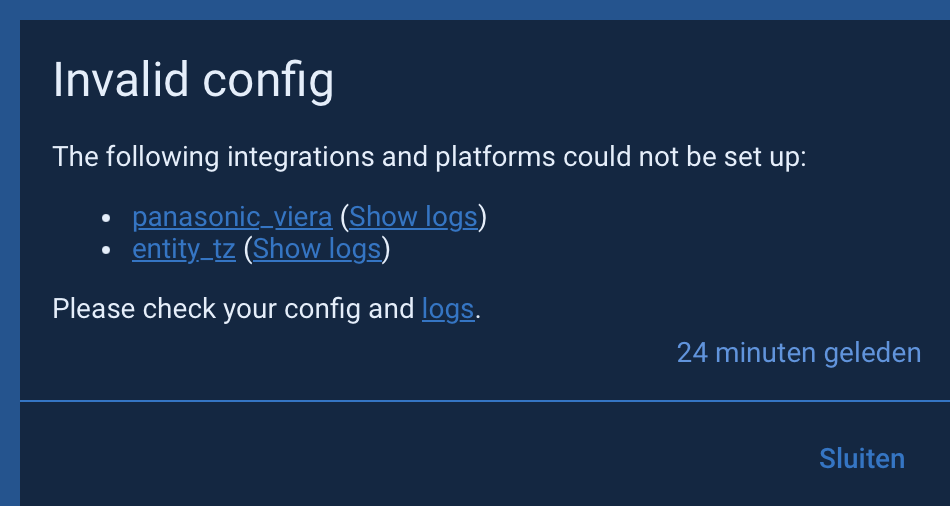Click the bullet before panasonic_viera
The image size is (950, 506).
click(107, 218)
